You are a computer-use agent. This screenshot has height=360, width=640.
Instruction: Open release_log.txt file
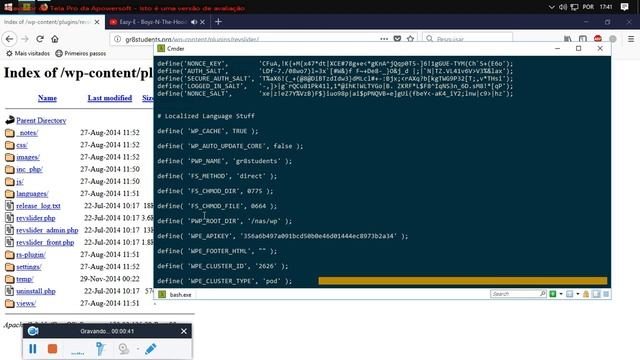pyautogui.click(x=38, y=206)
